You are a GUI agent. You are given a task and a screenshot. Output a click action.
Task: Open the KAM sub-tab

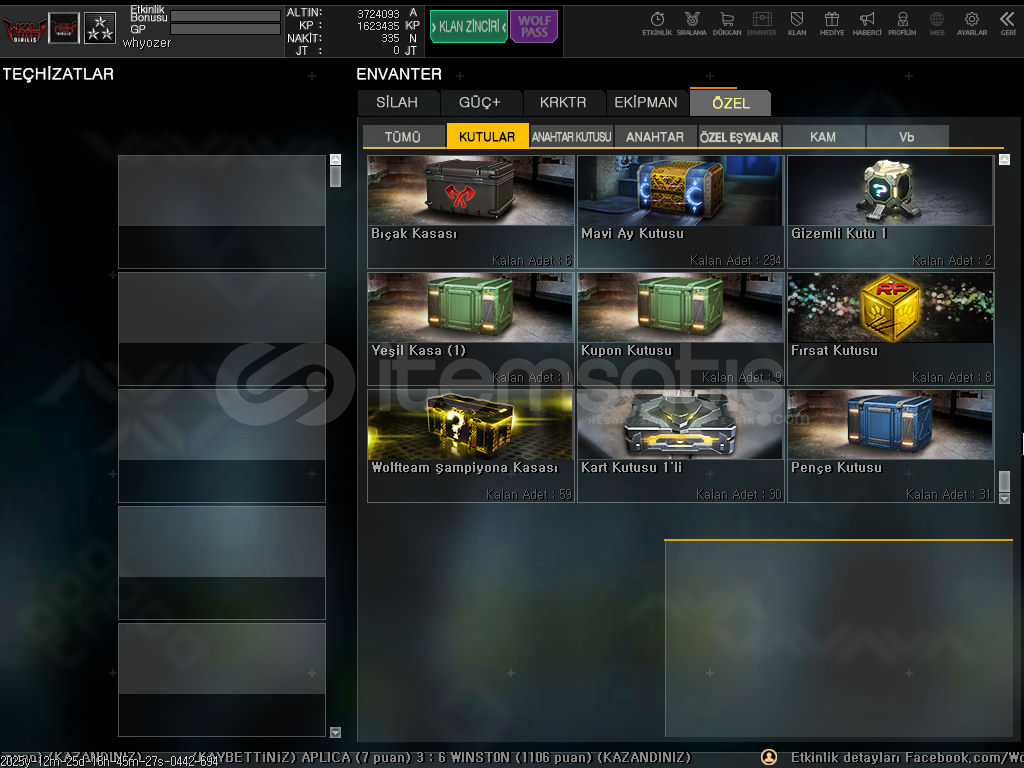(823, 136)
